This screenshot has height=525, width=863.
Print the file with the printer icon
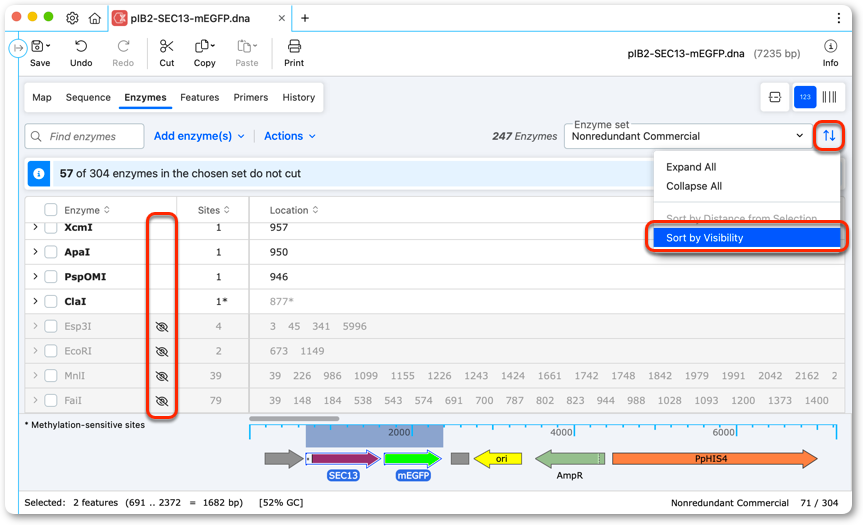294,46
